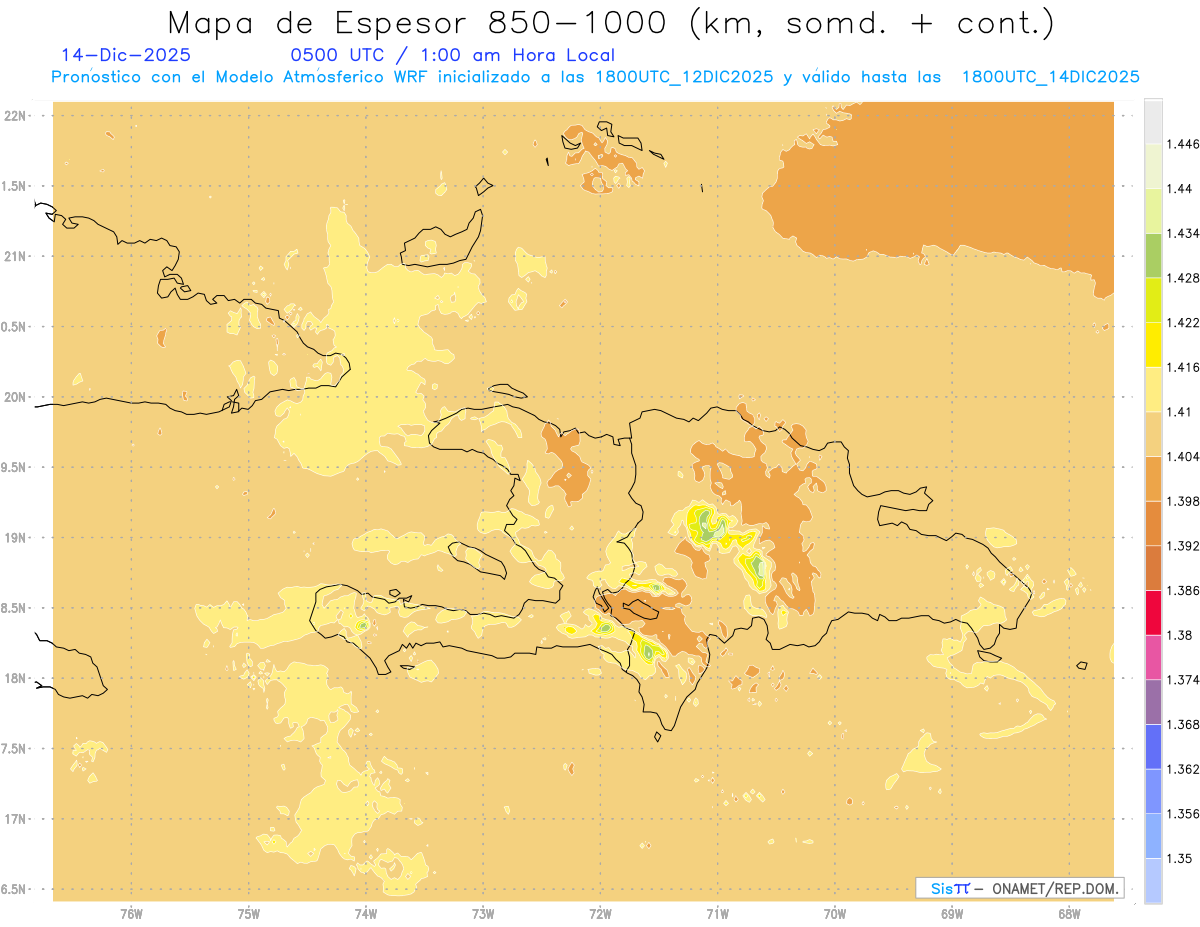Image resolution: width=1200 pixels, height=927 pixels.
Task: Click the pale blue legend swatch below 1.35
Action: click(1153, 880)
